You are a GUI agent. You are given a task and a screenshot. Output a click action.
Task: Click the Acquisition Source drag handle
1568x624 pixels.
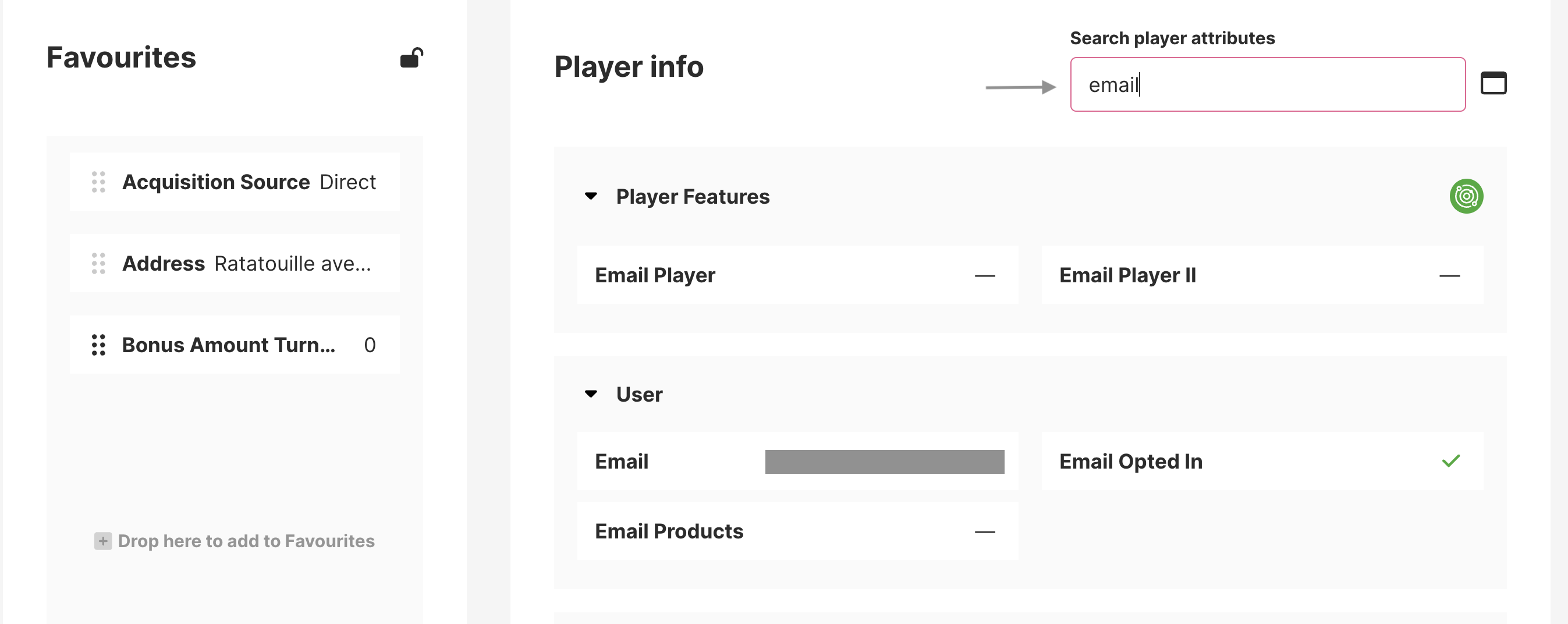98,182
